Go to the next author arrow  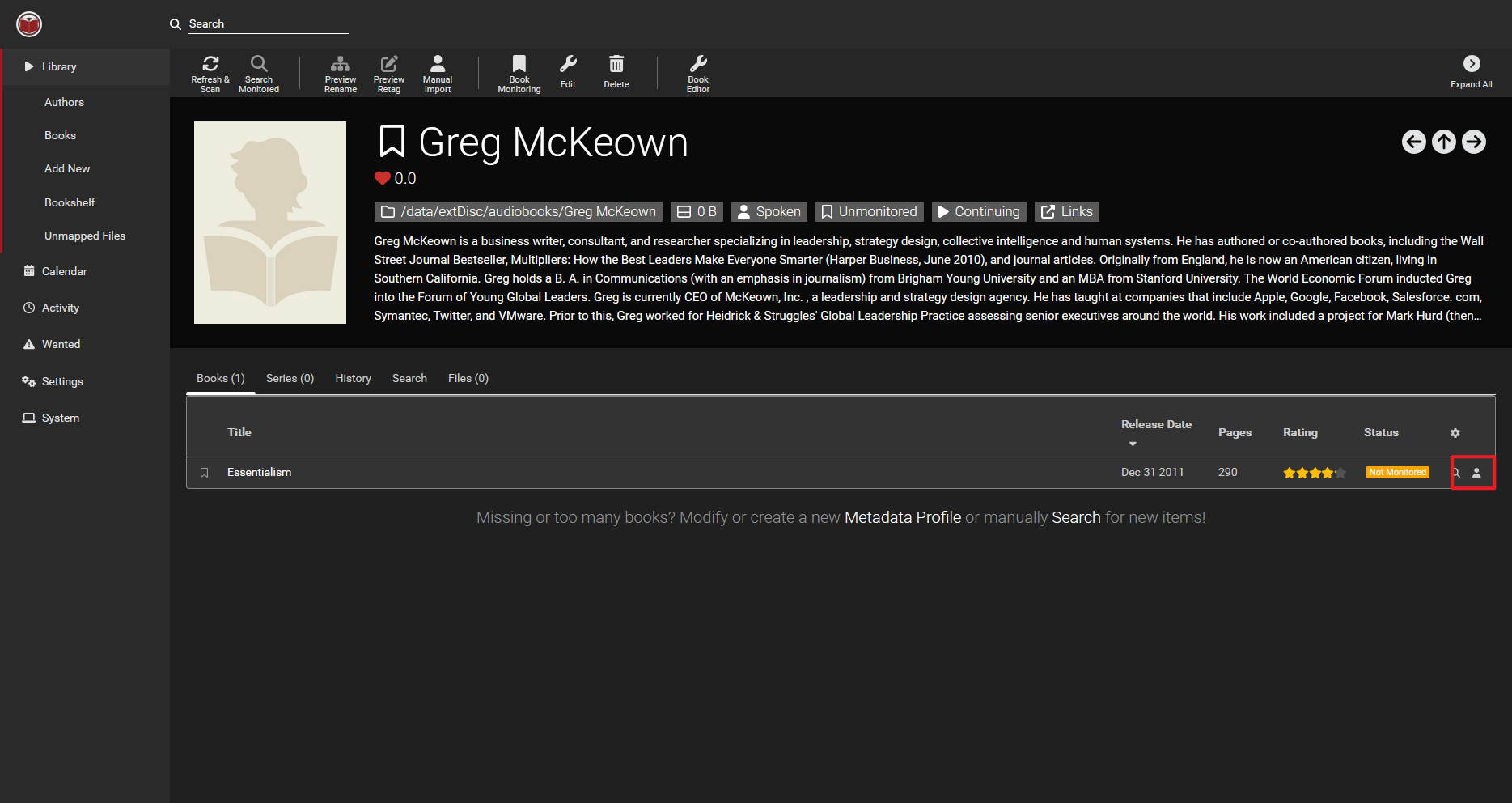pyautogui.click(x=1473, y=142)
